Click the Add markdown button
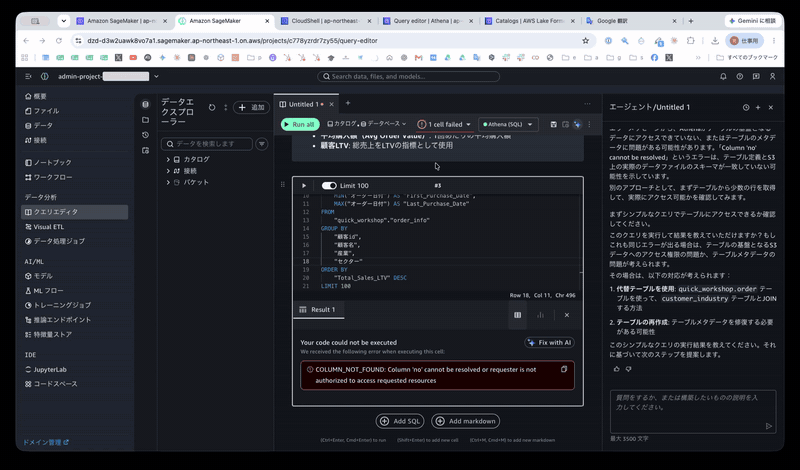Image resolution: width=800 pixels, height=470 pixels. click(x=465, y=421)
